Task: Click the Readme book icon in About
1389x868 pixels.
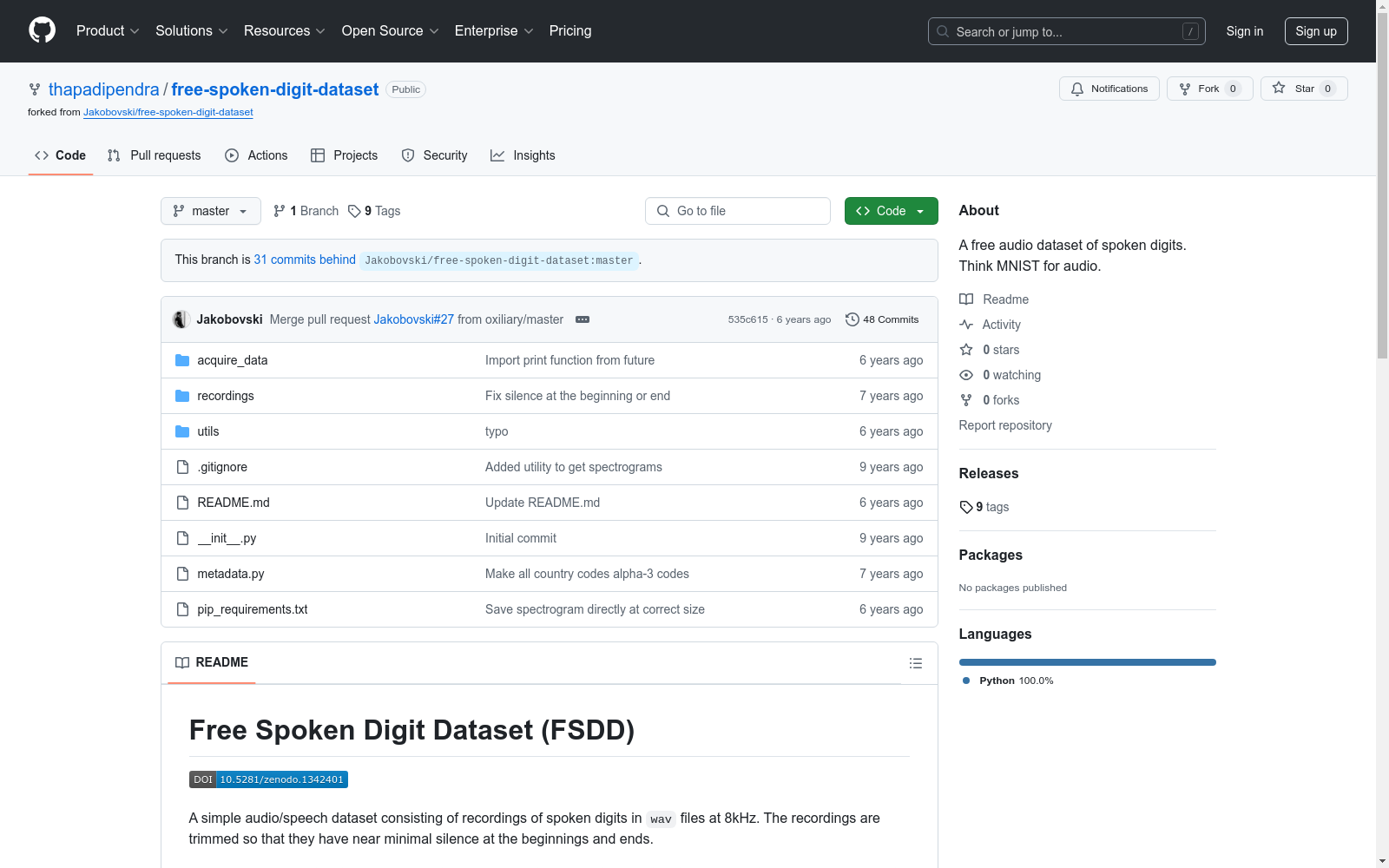Action: point(966,299)
